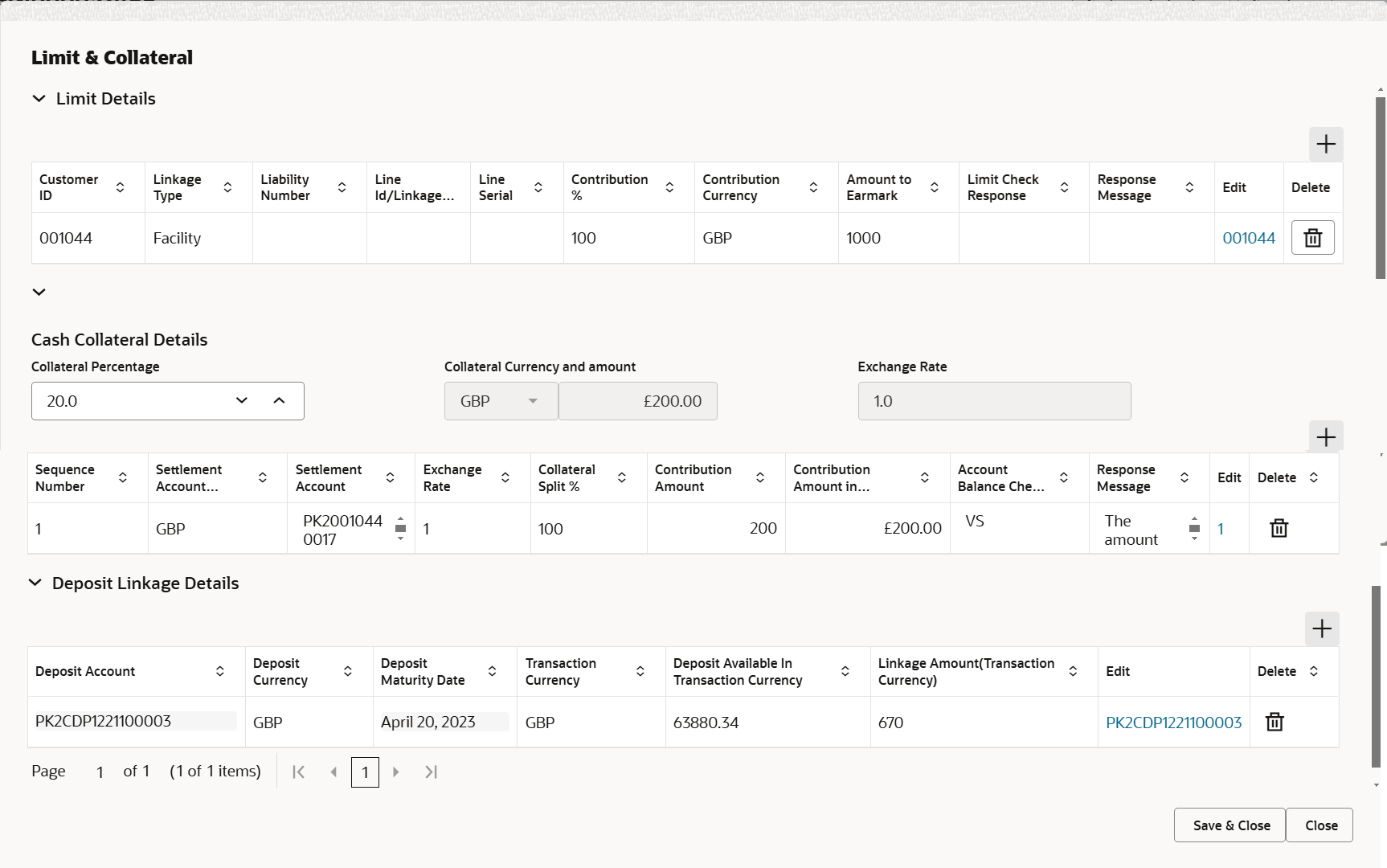Screen dimensions: 1387x868
Task: Decrease the Collateral Percentage value
Action: [x=242, y=400]
